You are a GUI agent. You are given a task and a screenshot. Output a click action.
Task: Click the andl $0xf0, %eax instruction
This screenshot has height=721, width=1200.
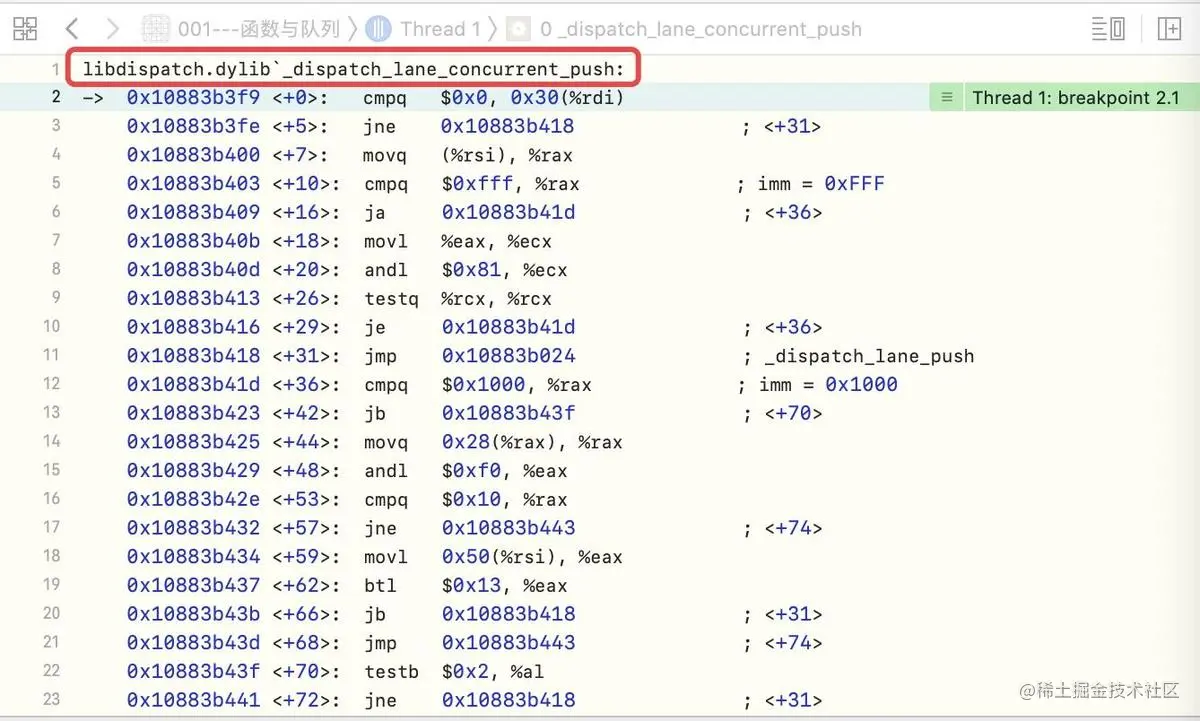tap(465, 471)
